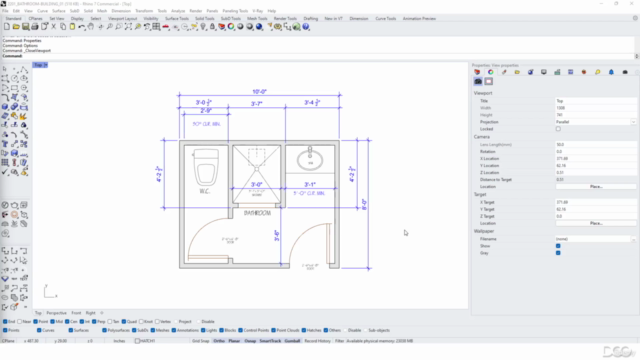640x360 pixels.
Task: Click the blue Help question mark icon
Action: [306, 27]
